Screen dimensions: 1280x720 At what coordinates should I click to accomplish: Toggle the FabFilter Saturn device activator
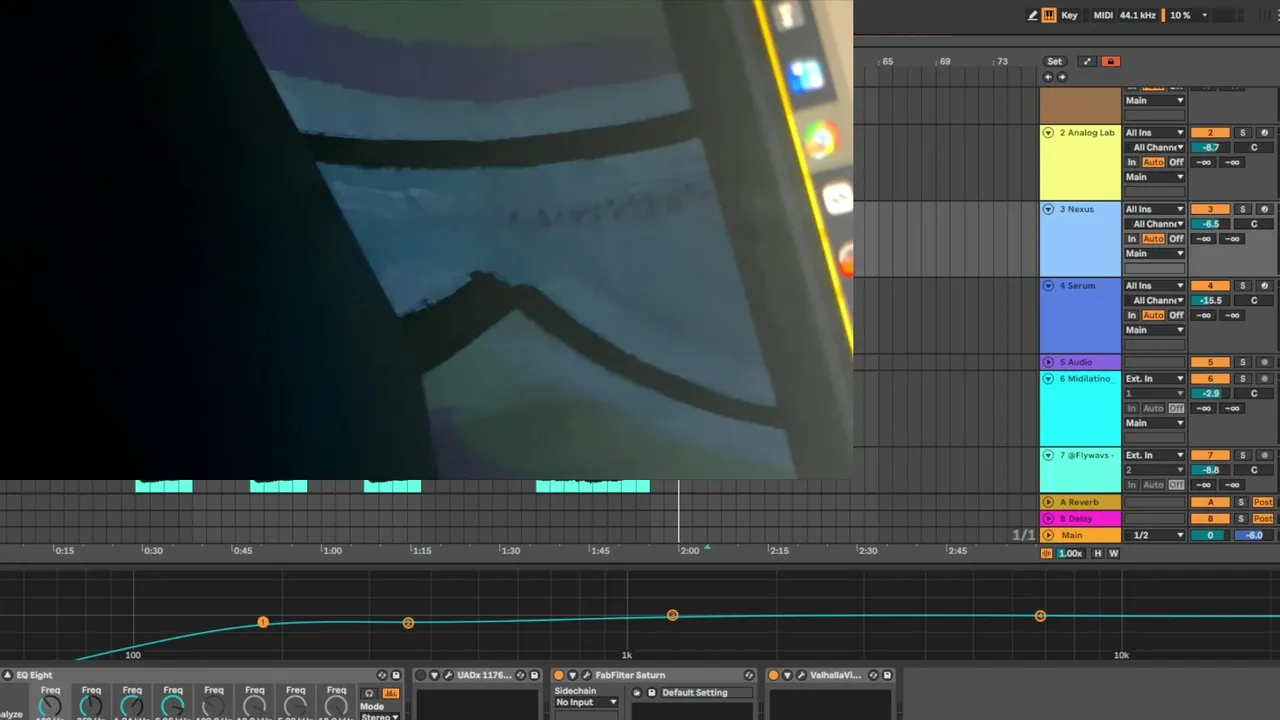[559, 675]
